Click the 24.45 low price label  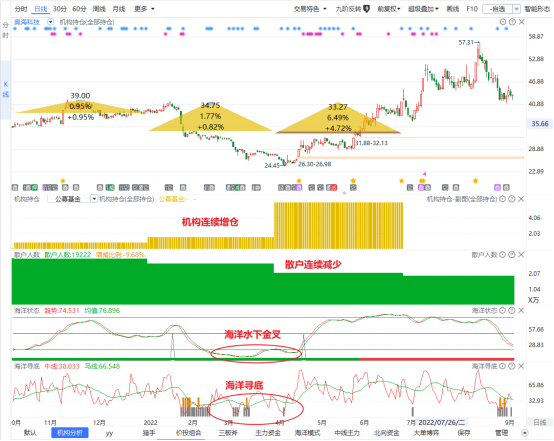click(272, 165)
